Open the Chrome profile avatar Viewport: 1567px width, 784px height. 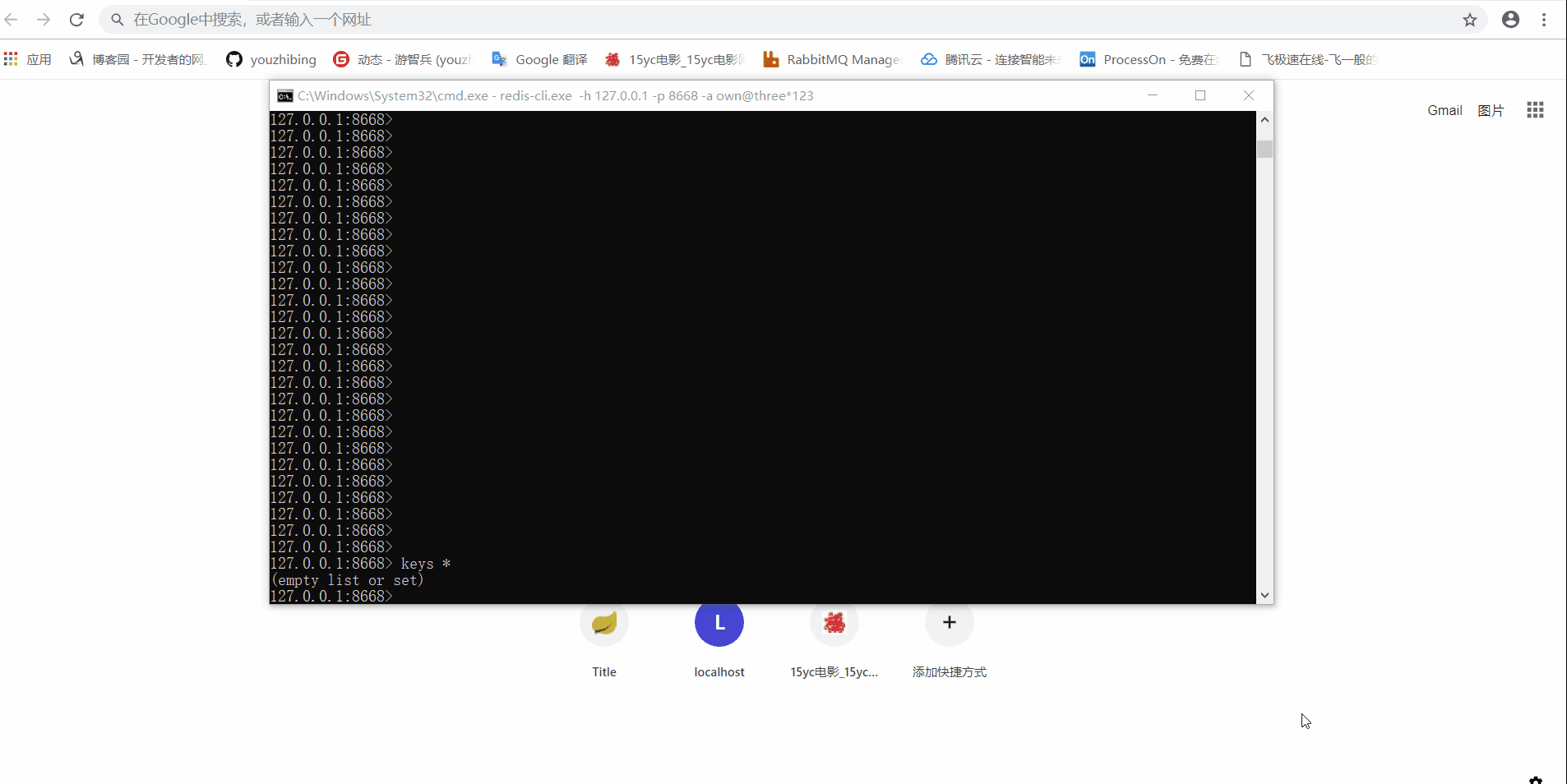click(x=1511, y=20)
